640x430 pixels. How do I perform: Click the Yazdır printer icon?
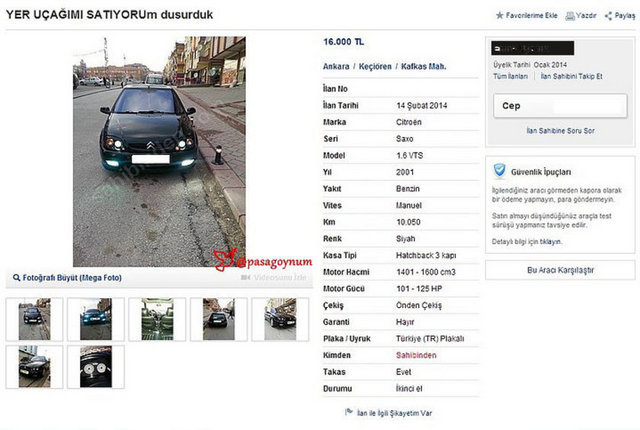coord(570,16)
